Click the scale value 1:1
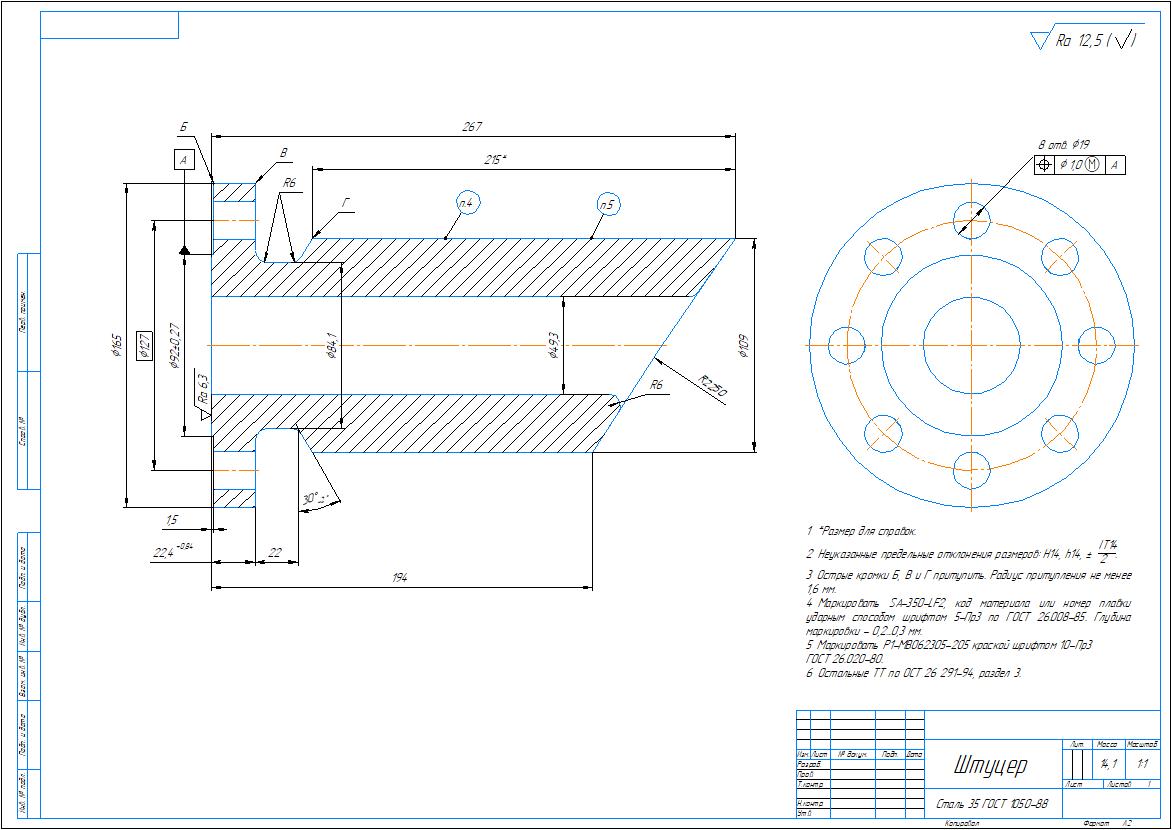1172x830 pixels. [1143, 763]
